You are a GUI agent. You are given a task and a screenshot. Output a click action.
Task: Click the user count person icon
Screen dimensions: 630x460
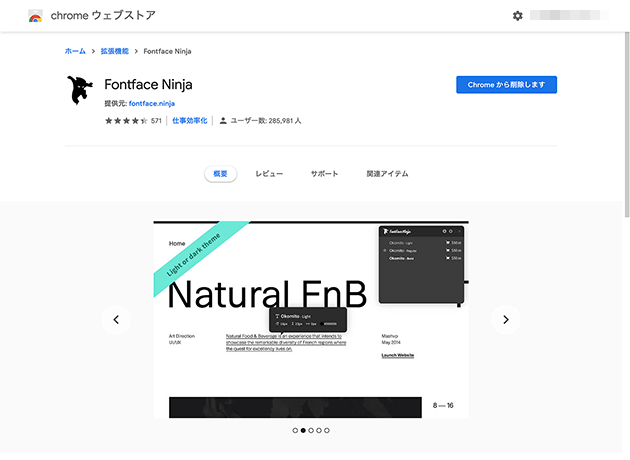pos(223,121)
